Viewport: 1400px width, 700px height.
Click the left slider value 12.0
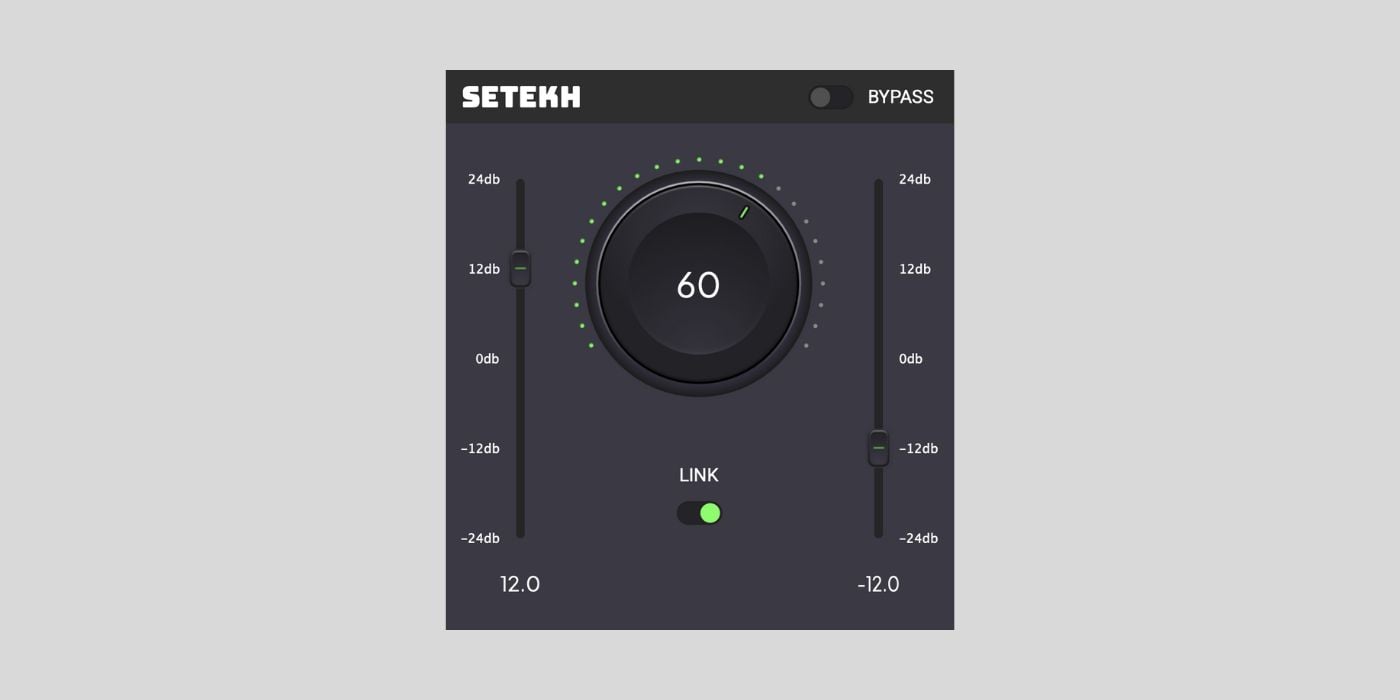(520, 584)
